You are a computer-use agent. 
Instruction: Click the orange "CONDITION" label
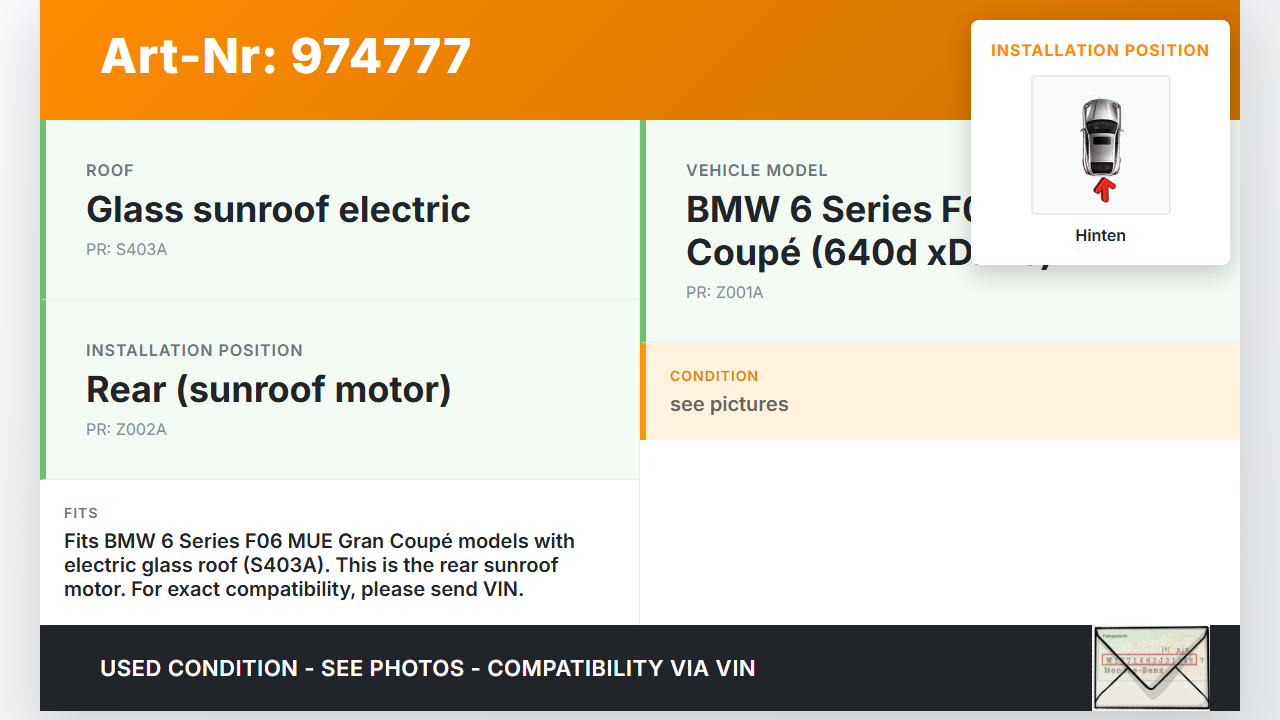click(x=714, y=377)
